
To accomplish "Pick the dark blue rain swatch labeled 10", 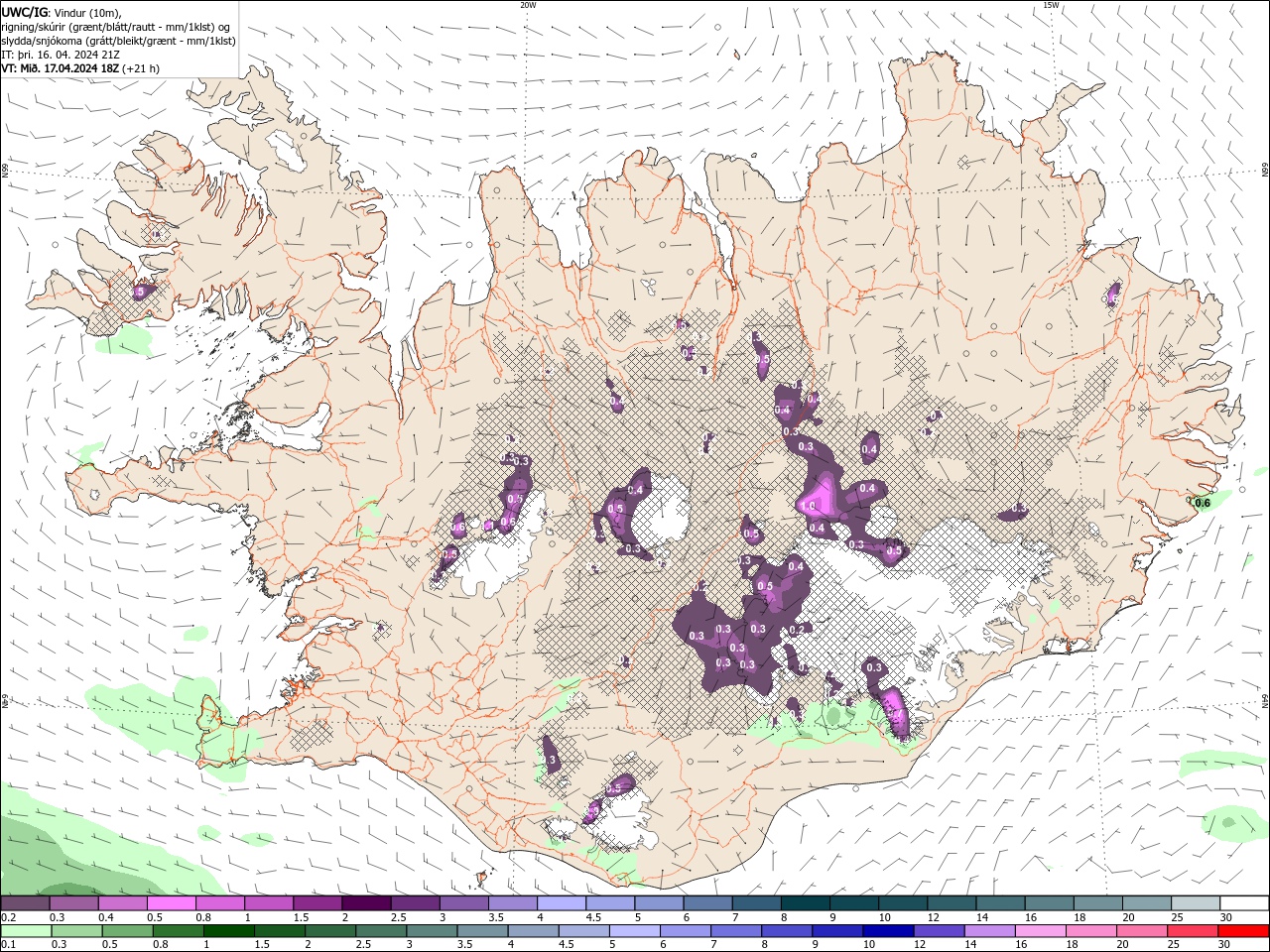I will click(x=889, y=931).
